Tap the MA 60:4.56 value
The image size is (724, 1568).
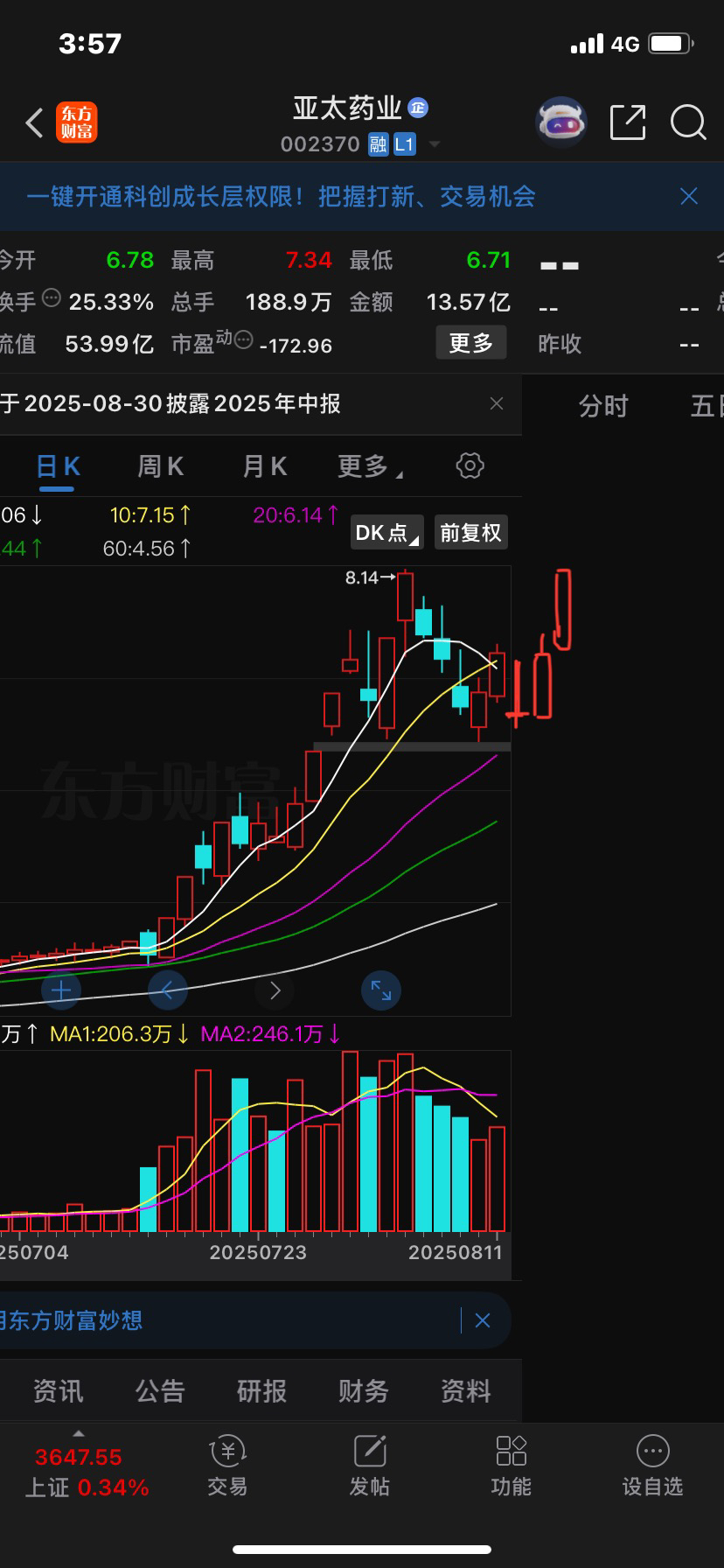coord(147,549)
